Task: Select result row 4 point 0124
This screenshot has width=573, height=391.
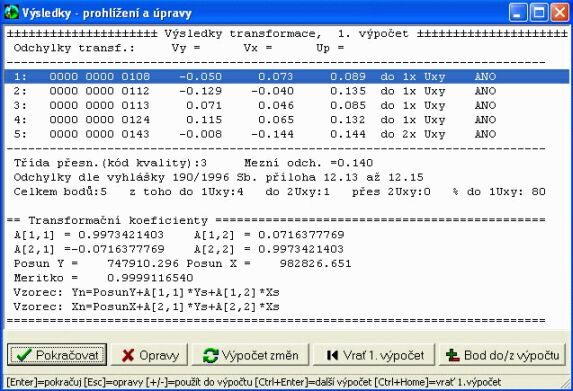Action: click(286, 119)
